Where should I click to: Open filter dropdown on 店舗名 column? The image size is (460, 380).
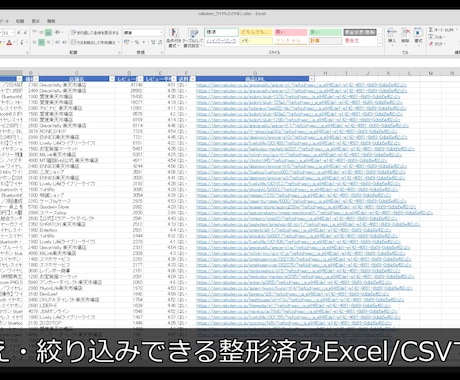point(112,79)
